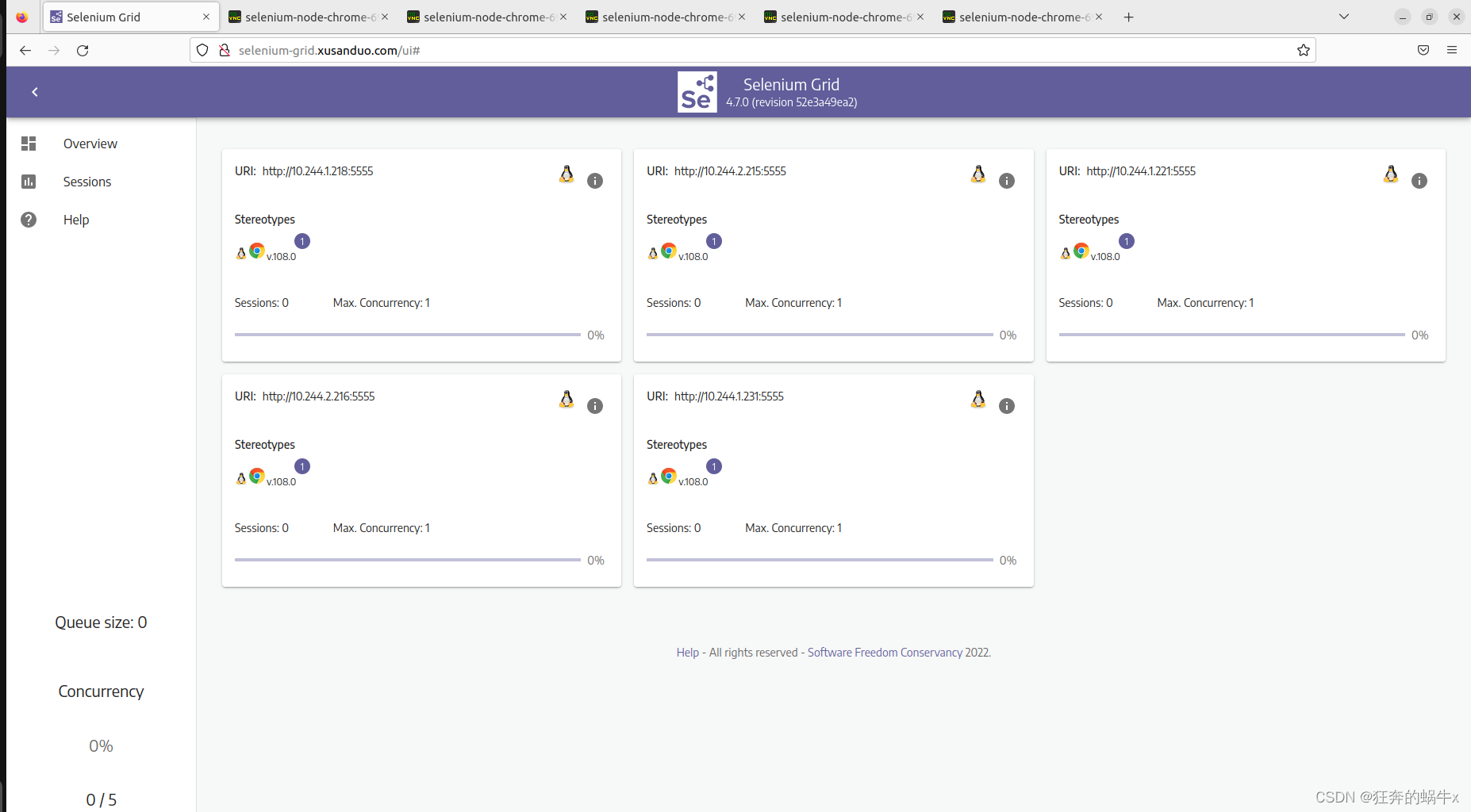
Task: Open the Help link in the footer
Action: point(687,653)
